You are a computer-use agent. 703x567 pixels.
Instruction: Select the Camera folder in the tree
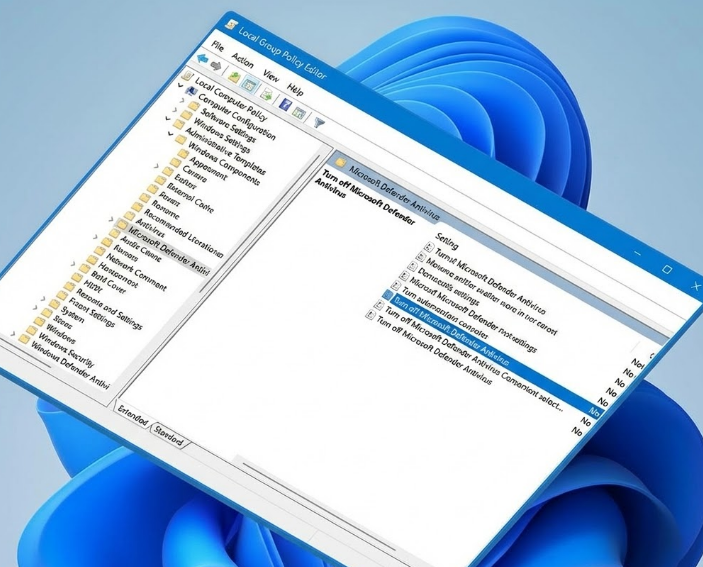[x=195, y=174]
